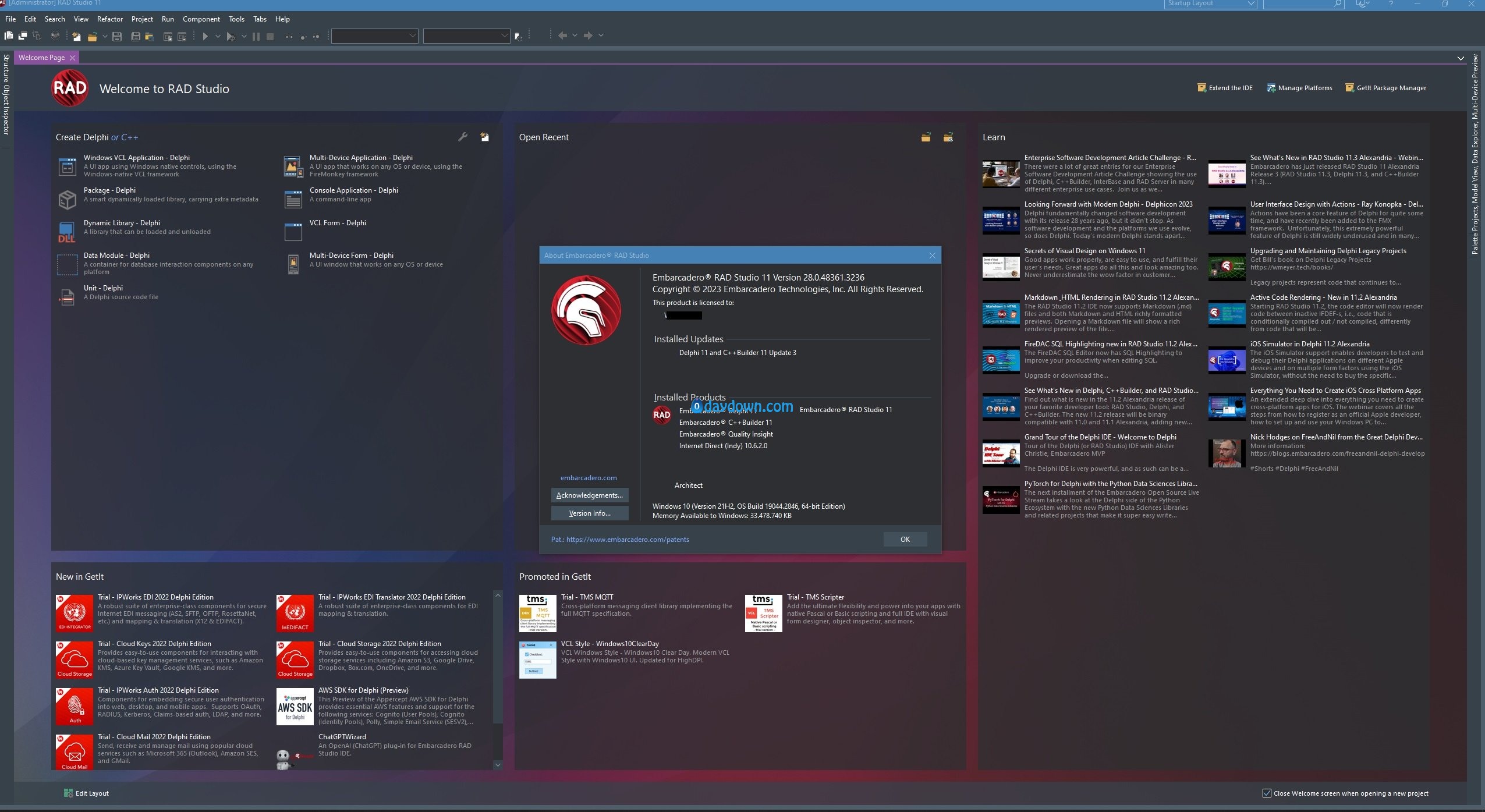Open the Project menu
Screen dimensions: 1485x812
click(142, 19)
